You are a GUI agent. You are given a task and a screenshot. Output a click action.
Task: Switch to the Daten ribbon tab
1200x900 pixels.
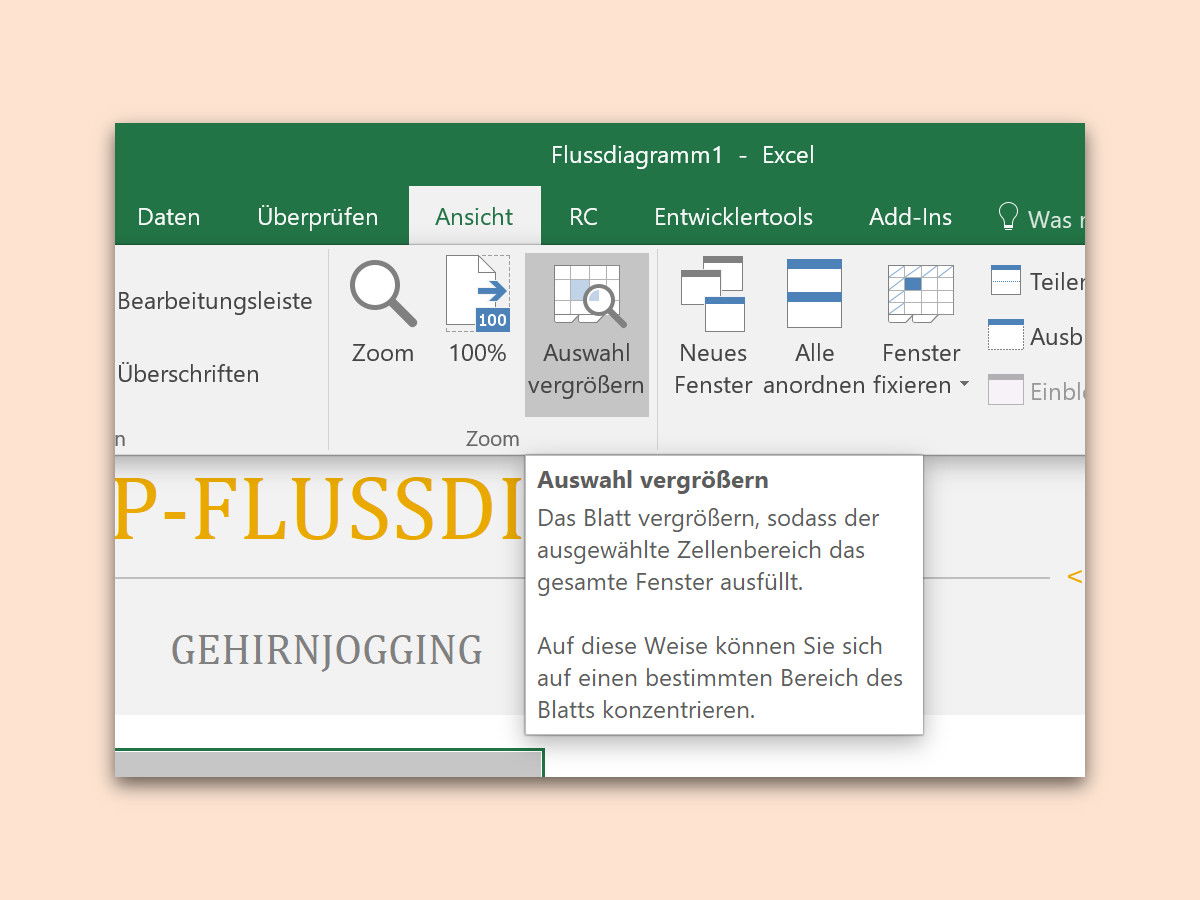click(x=168, y=217)
